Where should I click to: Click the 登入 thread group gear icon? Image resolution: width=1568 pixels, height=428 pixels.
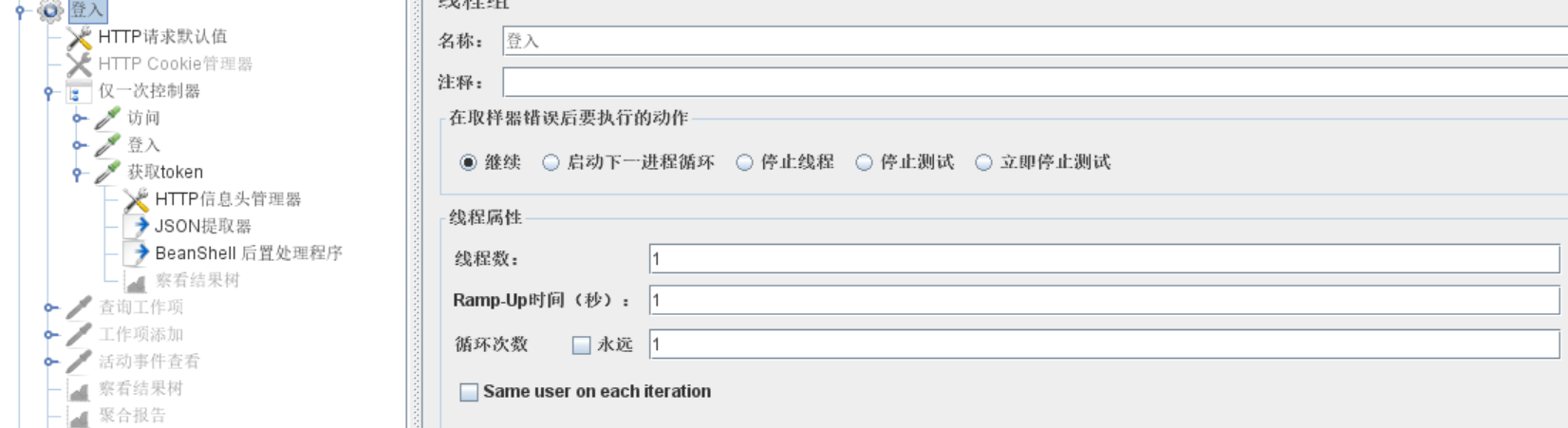pos(50,10)
